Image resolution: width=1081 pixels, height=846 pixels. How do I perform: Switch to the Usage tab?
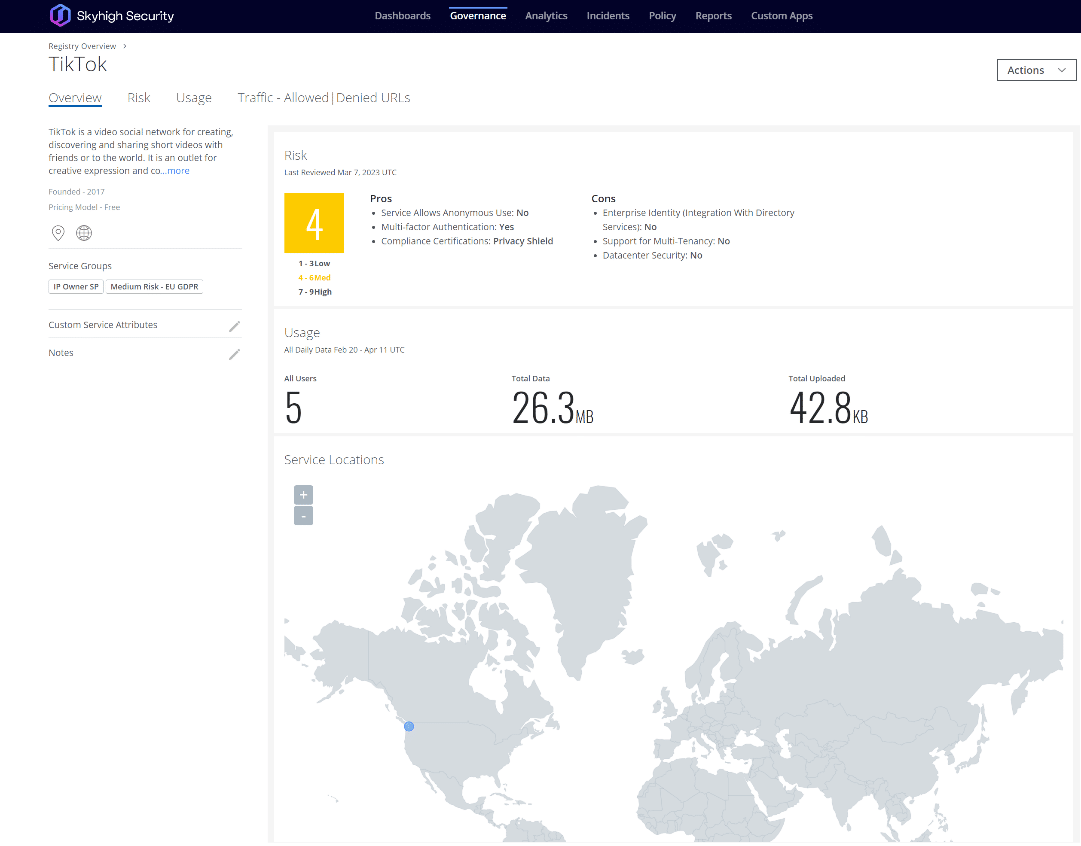click(x=194, y=98)
